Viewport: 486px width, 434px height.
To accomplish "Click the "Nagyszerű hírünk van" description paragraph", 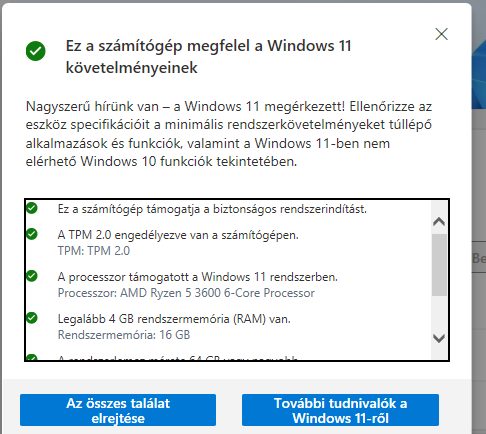I will (x=229, y=134).
